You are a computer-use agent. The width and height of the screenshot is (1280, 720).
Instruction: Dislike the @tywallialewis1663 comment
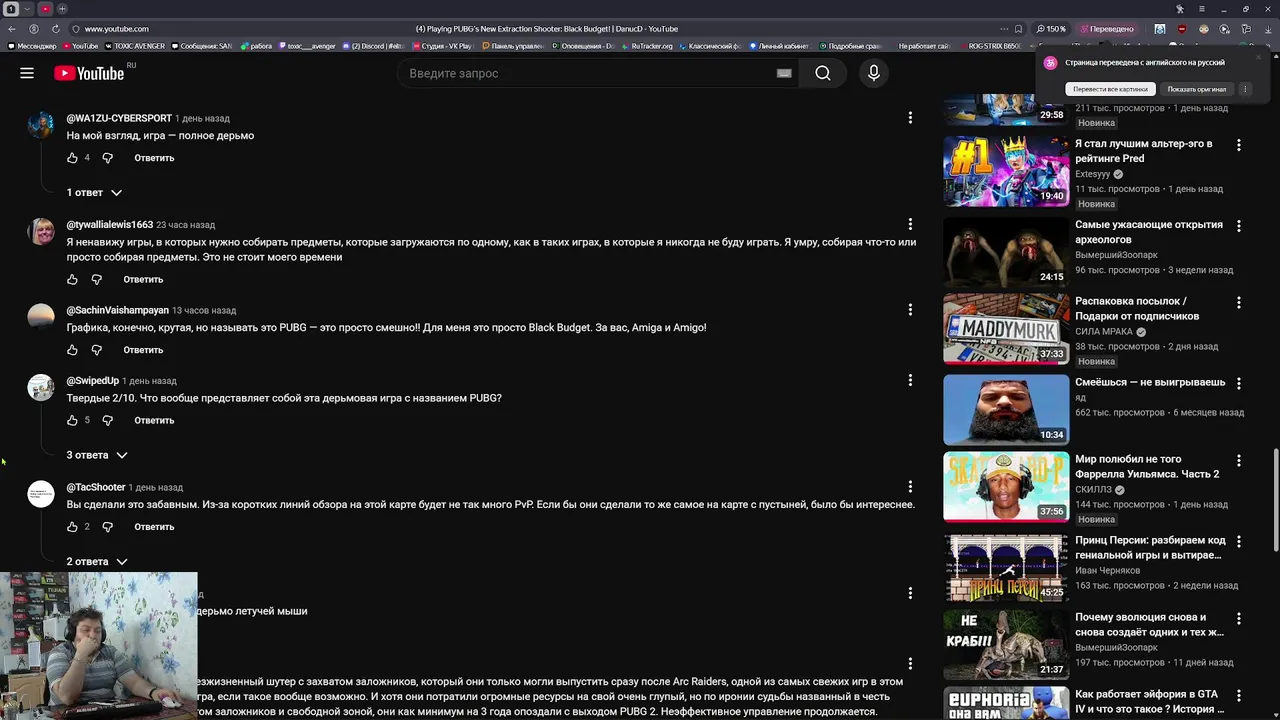[96, 280]
